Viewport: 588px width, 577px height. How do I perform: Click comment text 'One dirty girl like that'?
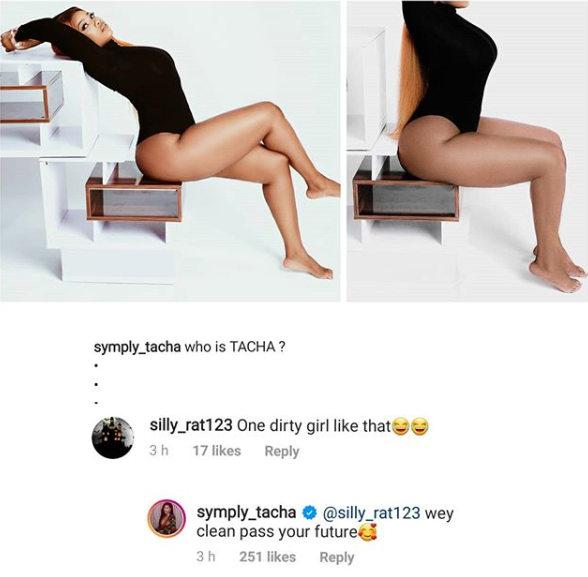[x=314, y=426]
